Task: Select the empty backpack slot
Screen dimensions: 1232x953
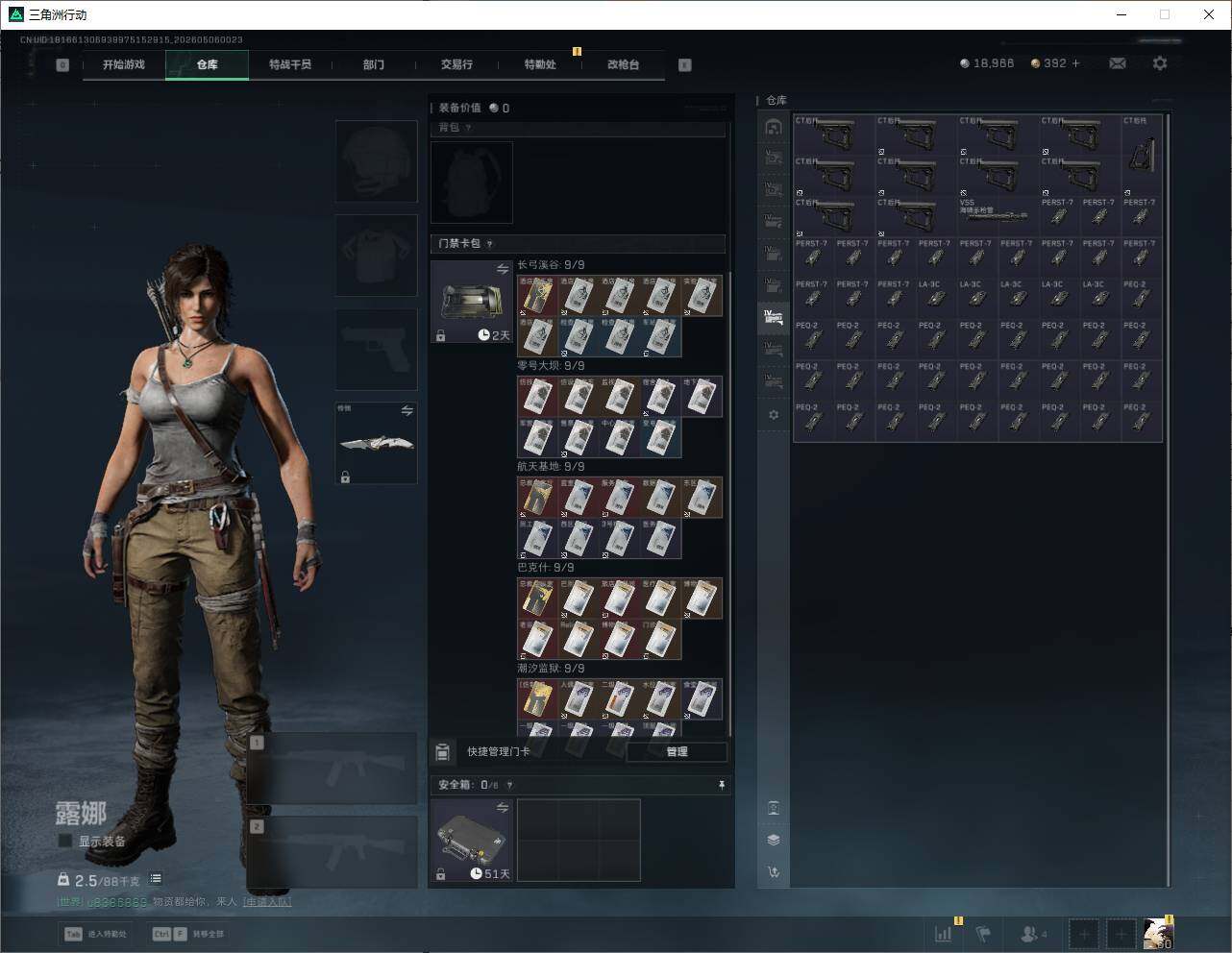Action: click(472, 183)
